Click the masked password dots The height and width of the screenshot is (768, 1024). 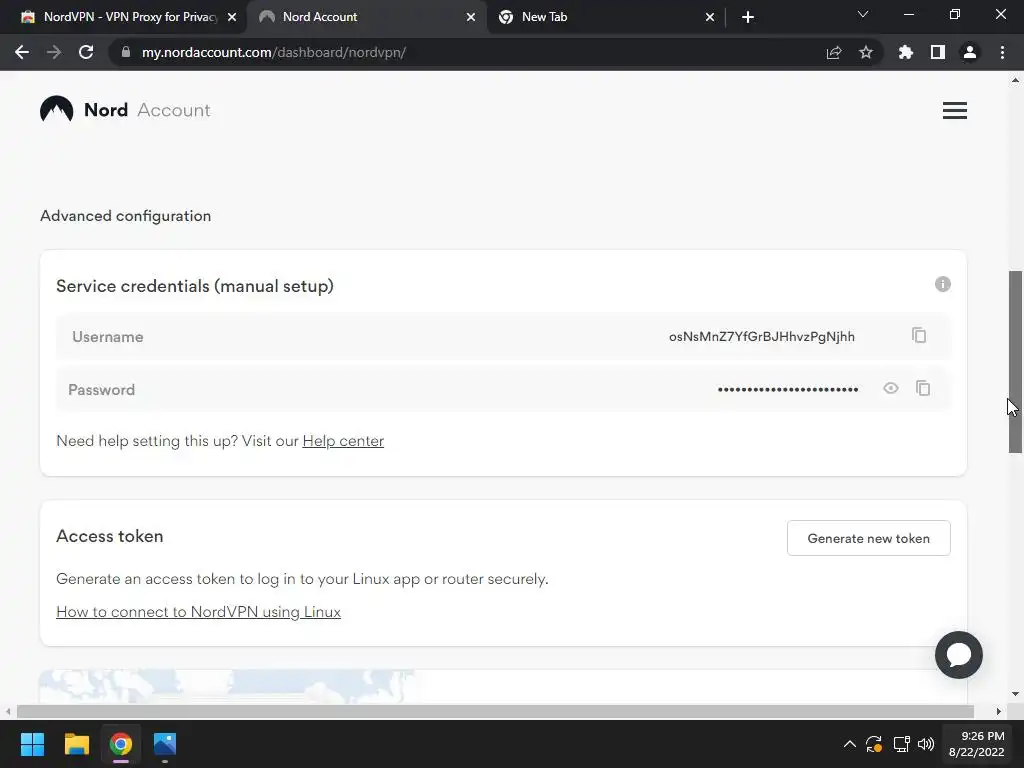(788, 389)
